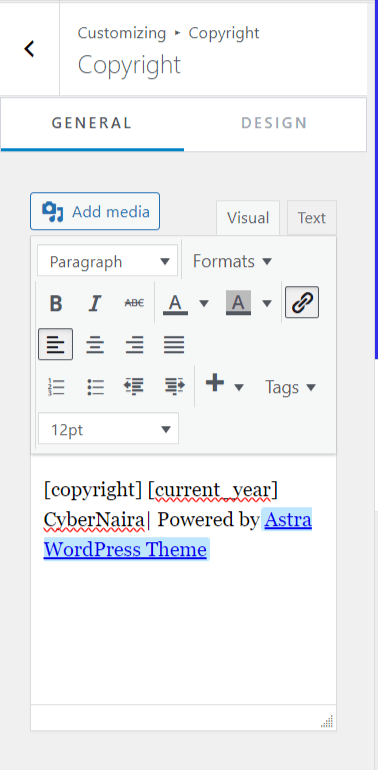Open the Paragraph format dropdown

click(x=108, y=261)
